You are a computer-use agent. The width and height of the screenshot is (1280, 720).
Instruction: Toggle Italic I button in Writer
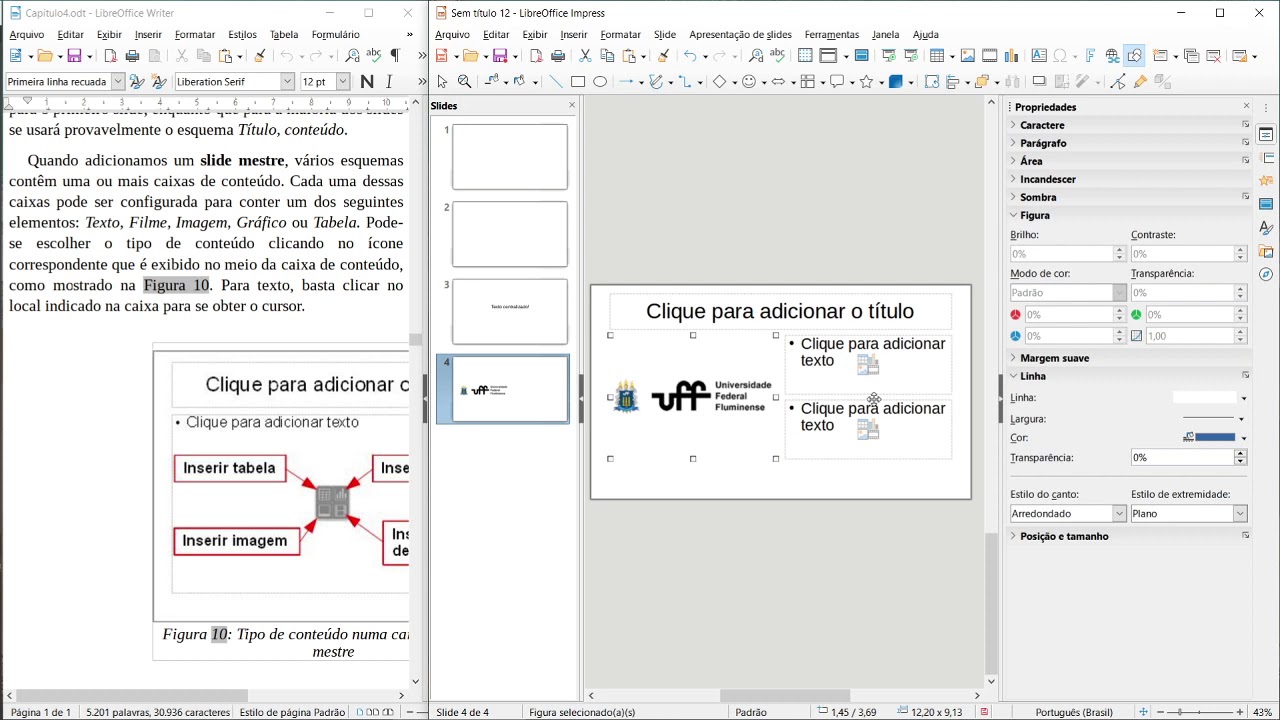click(389, 82)
